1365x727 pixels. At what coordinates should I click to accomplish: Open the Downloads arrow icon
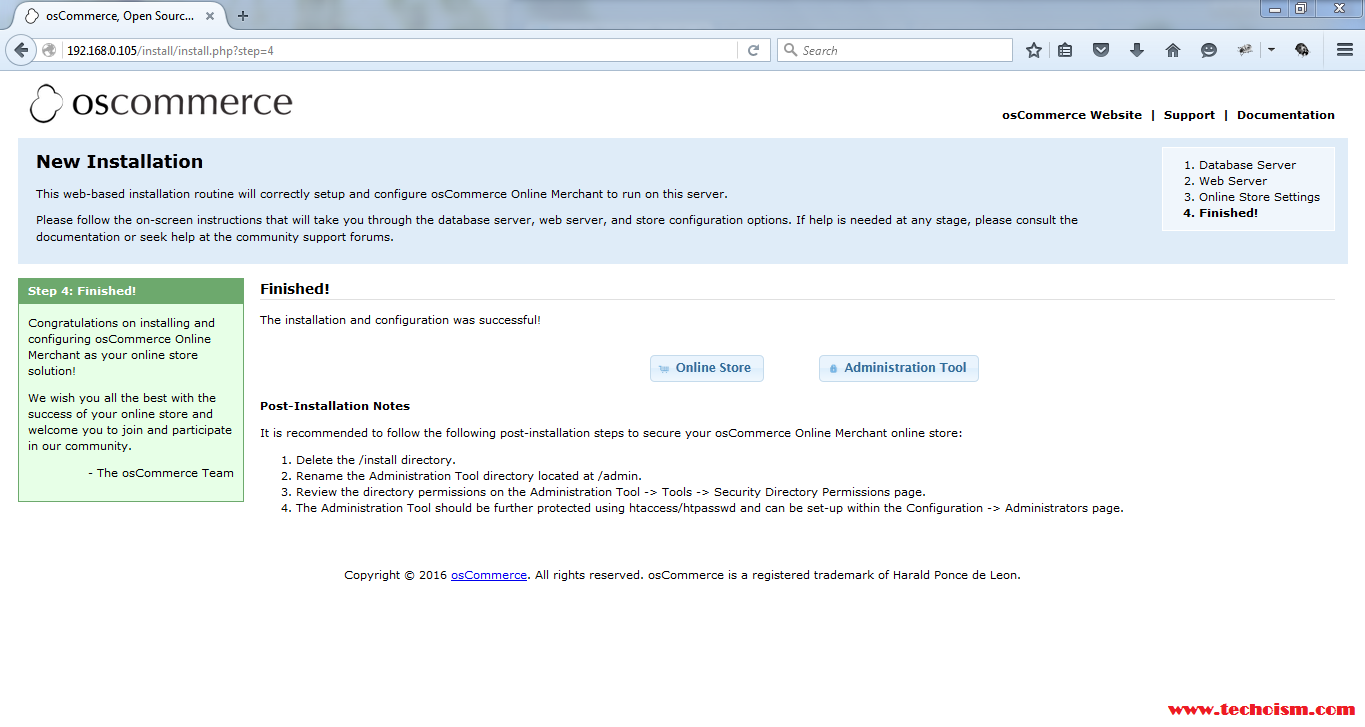pyautogui.click(x=1137, y=50)
